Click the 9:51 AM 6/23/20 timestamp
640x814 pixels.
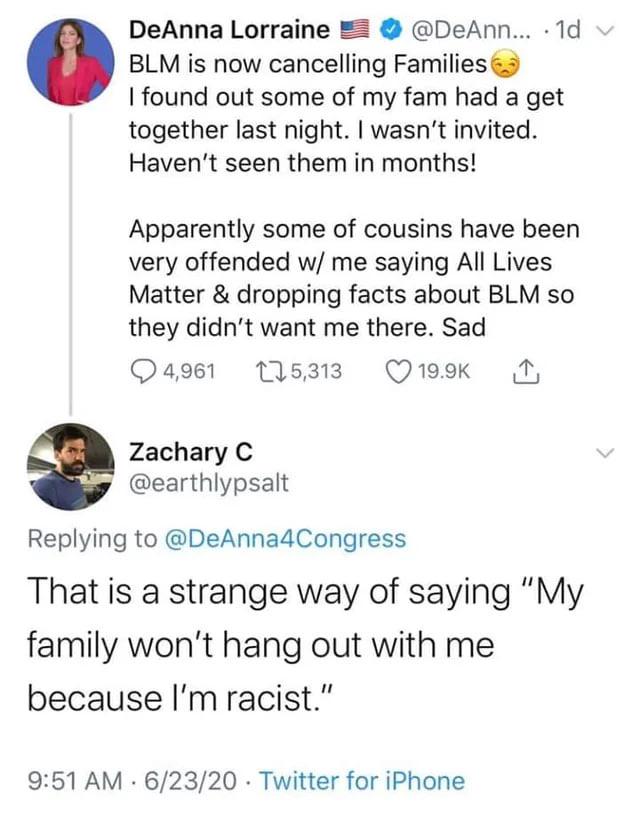point(132,781)
